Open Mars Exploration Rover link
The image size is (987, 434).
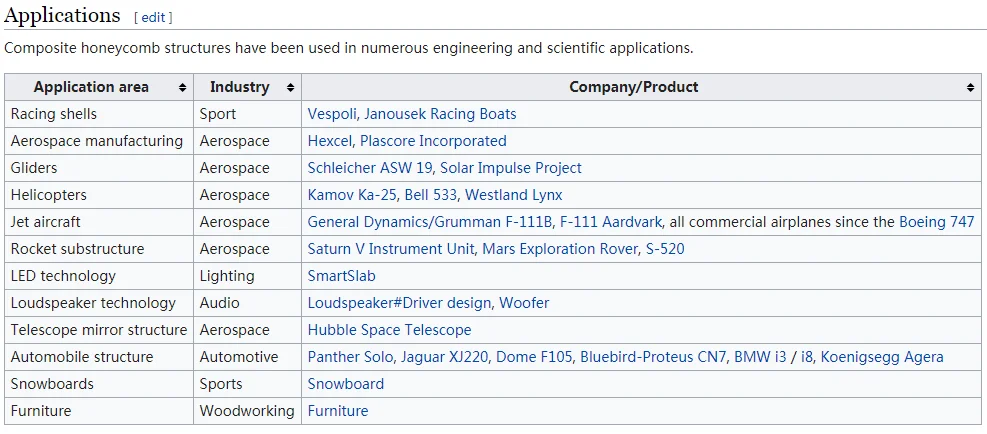coord(560,249)
